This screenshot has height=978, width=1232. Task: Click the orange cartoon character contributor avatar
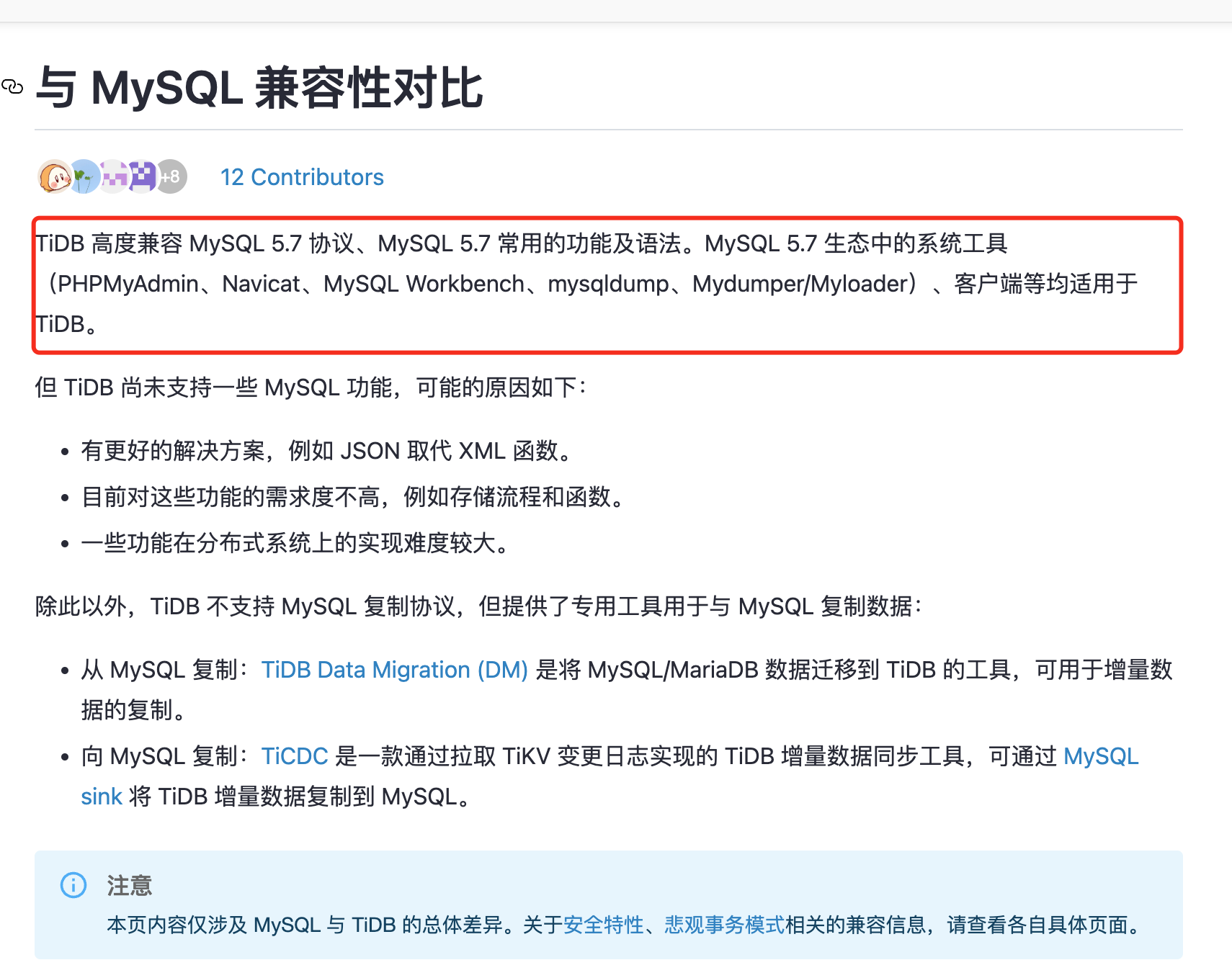53,176
